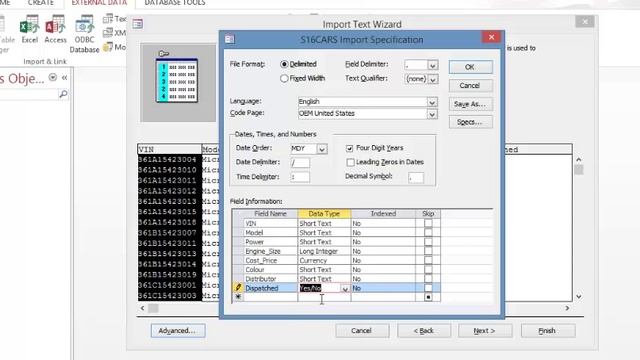Click the Indexed cell for Dispatched row
Viewport: 640px width, 360px height.
[383, 288]
